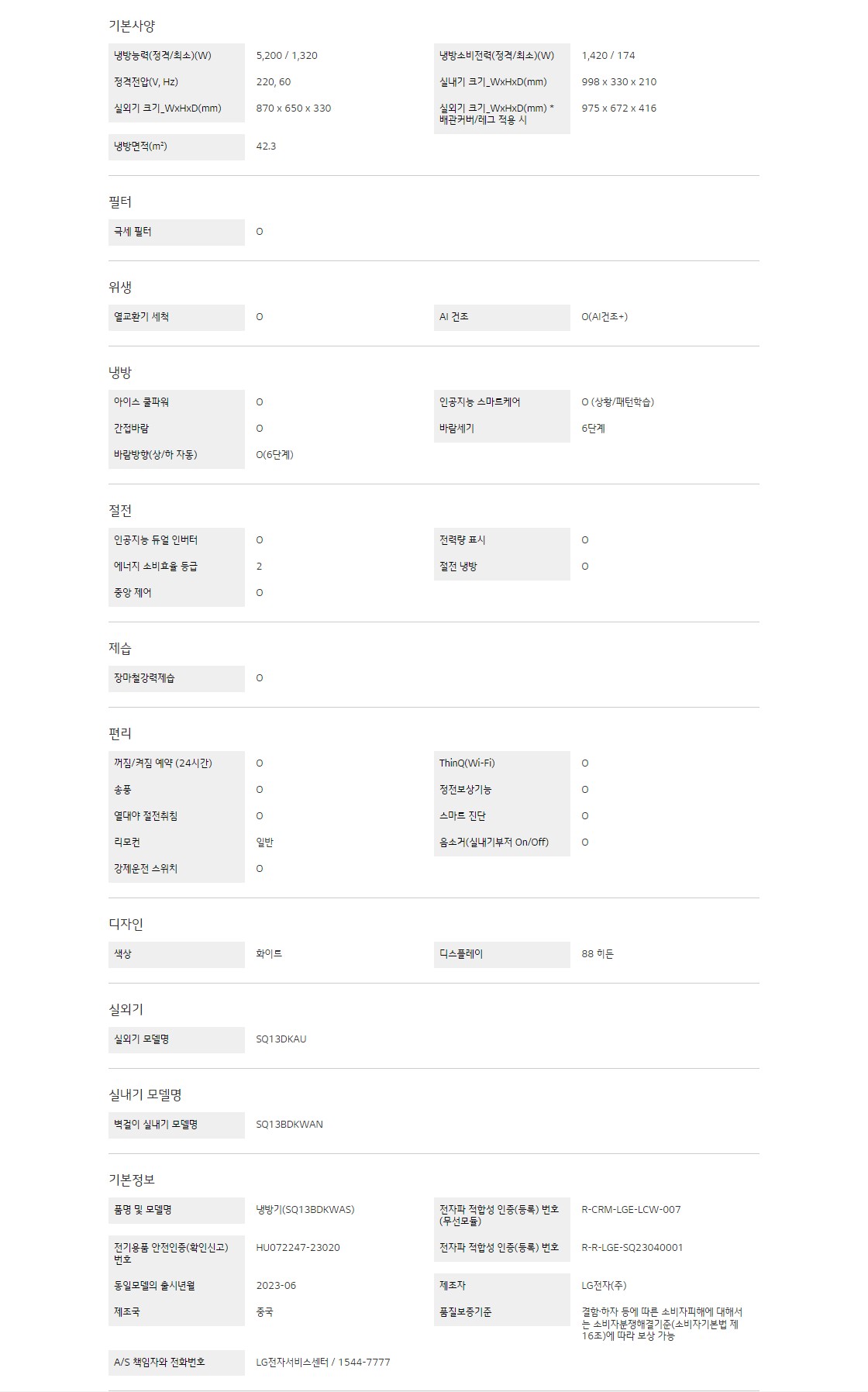Image resolution: width=868 pixels, height=1392 pixels.
Task: Click the indoor model name SQ13BDKWAN
Action: [289, 1125]
